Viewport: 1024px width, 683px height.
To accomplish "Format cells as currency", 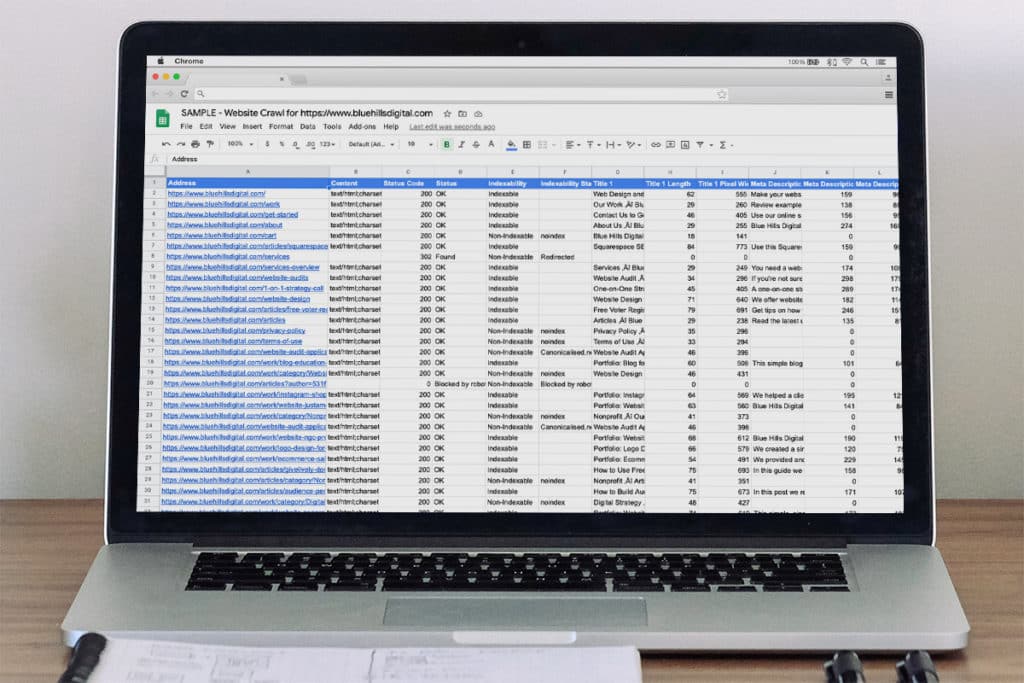I will click(267, 144).
